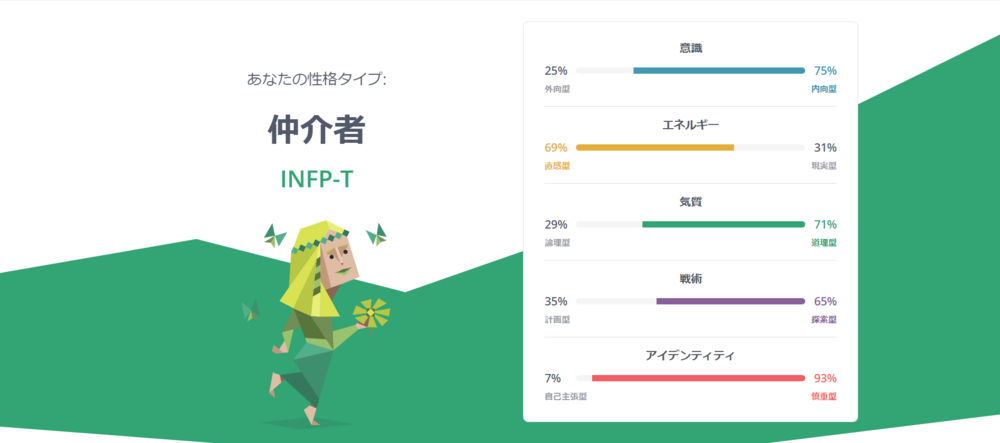Select the 計画型 trait label
1000x443 pixels.
[x=557, y=320]
